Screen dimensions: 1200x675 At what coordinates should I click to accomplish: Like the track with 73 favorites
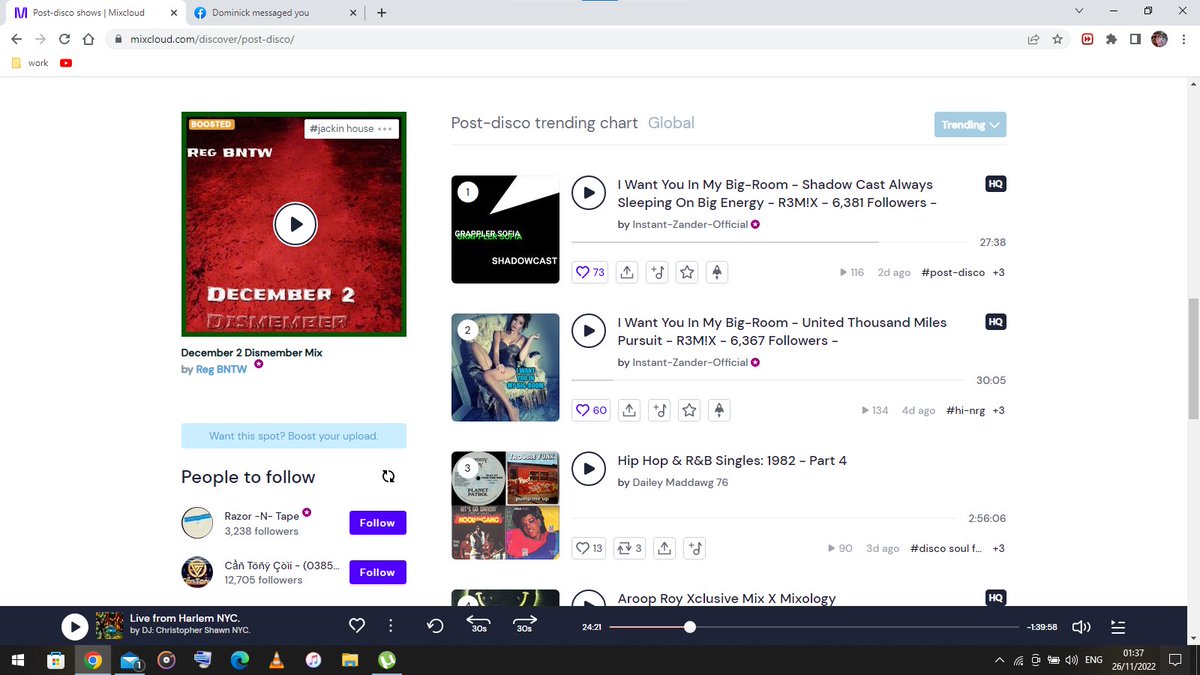(590, 272)
